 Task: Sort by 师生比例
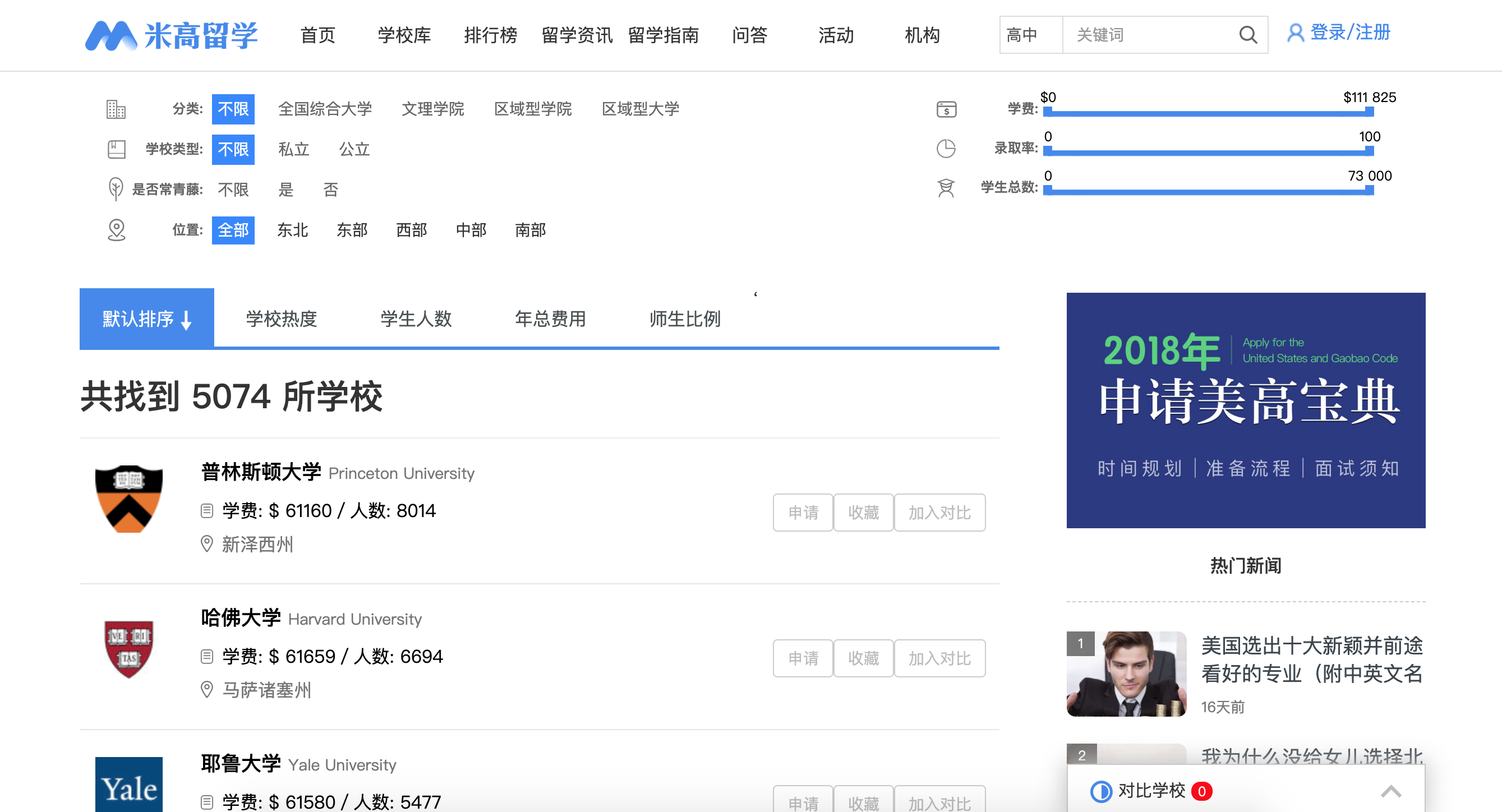coord(684,319)
